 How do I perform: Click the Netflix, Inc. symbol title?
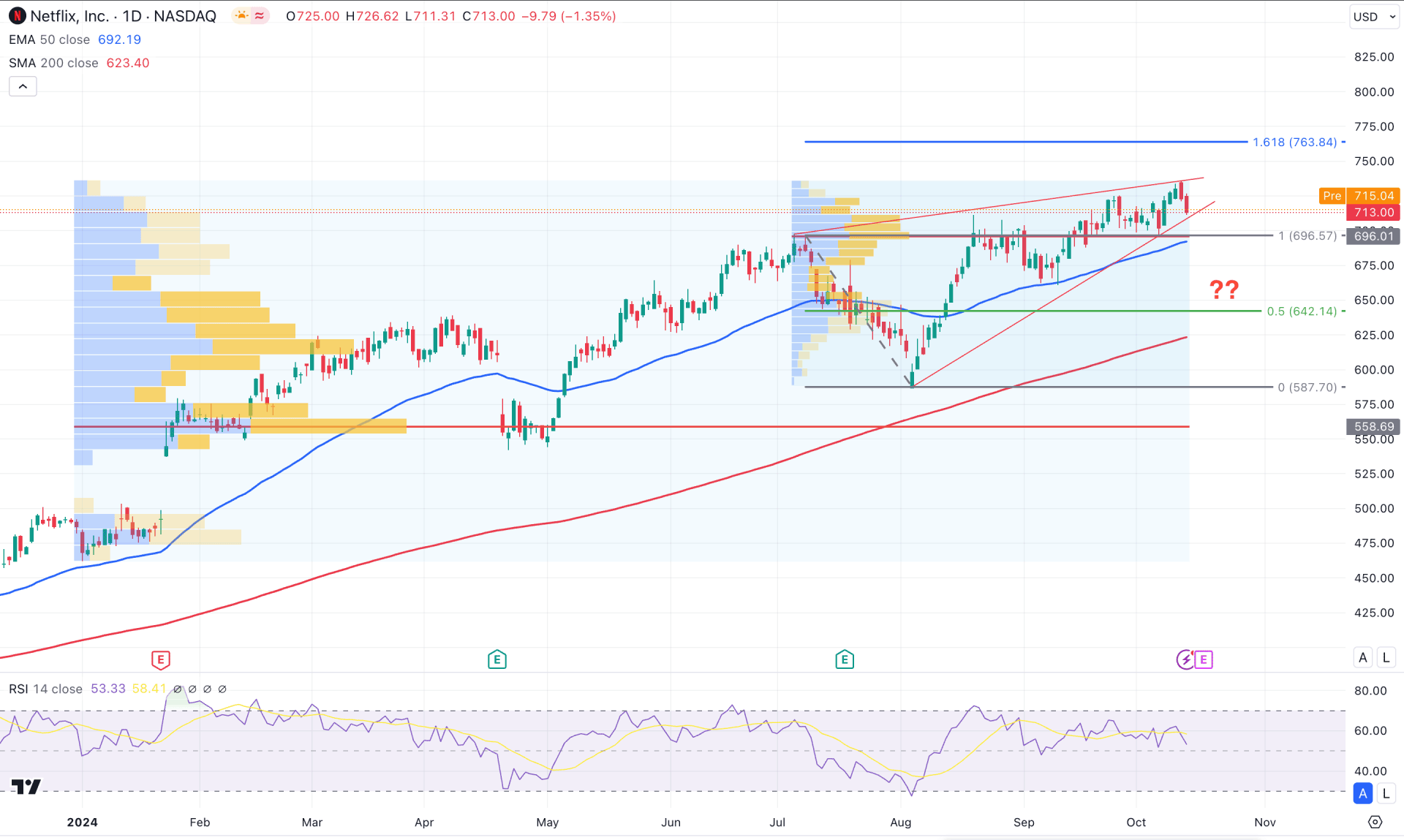[x=69, y=16]
